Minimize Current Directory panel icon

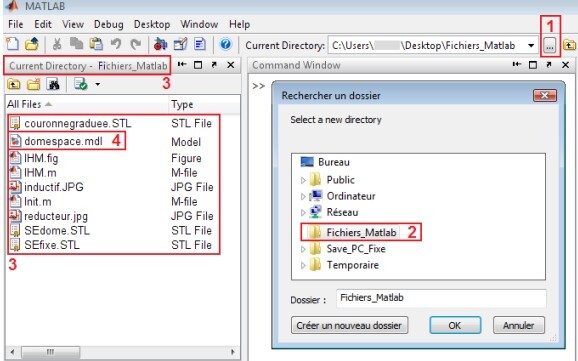[182, 65]
